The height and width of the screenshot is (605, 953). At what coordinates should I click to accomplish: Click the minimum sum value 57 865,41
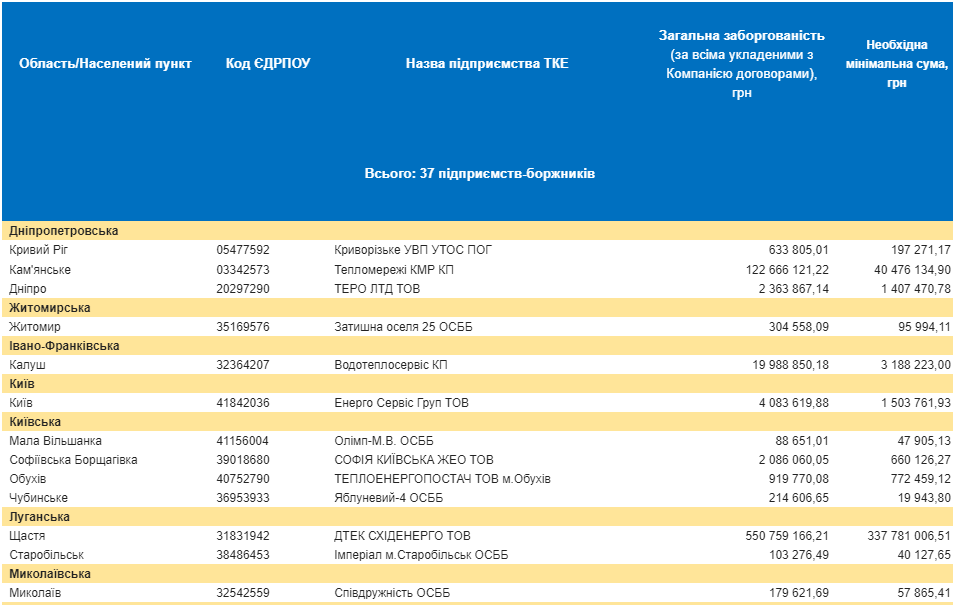point(915,593)
